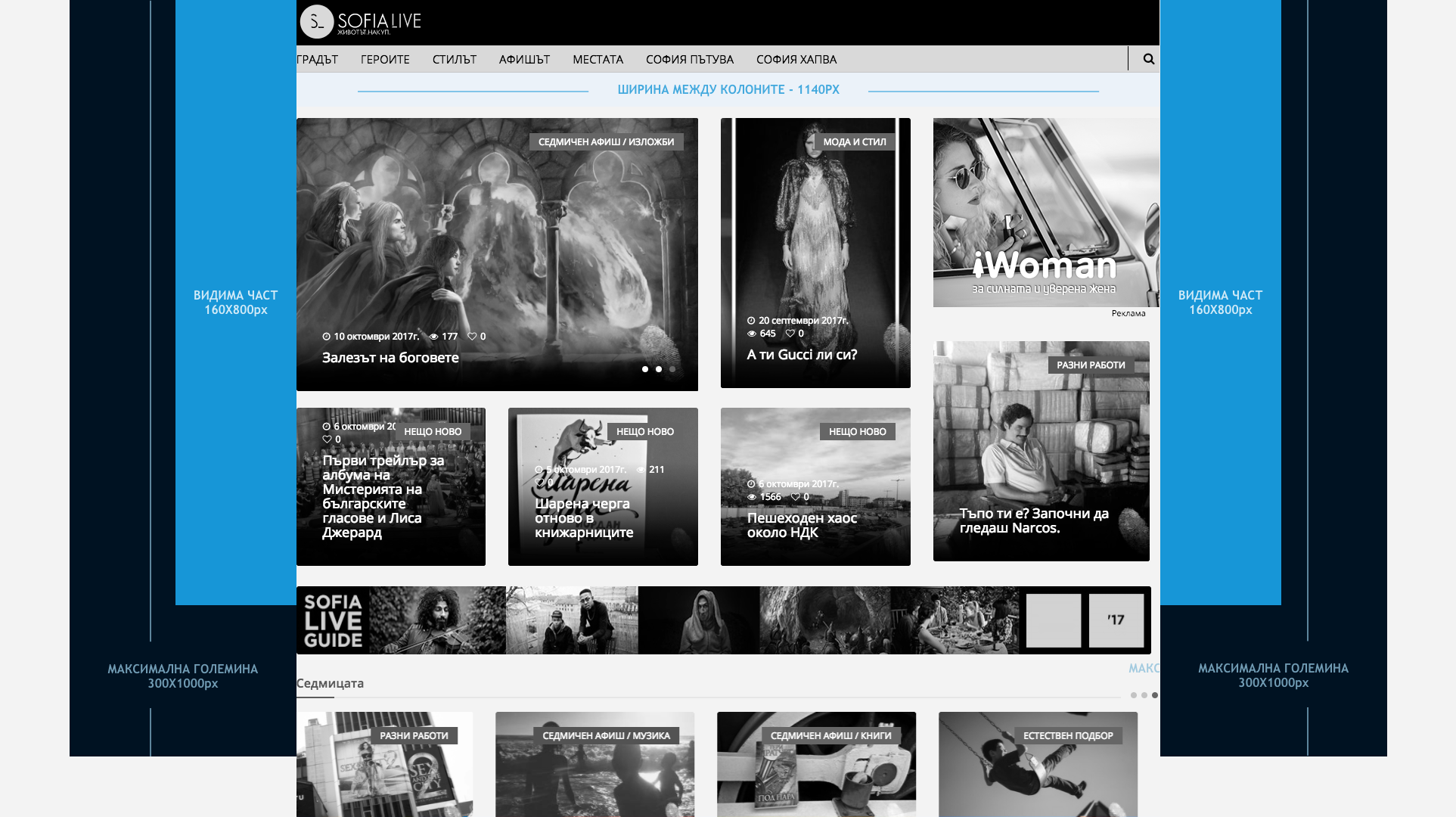
Task: Click the search magnifier icon
Action: click(x=1148, y=59)
